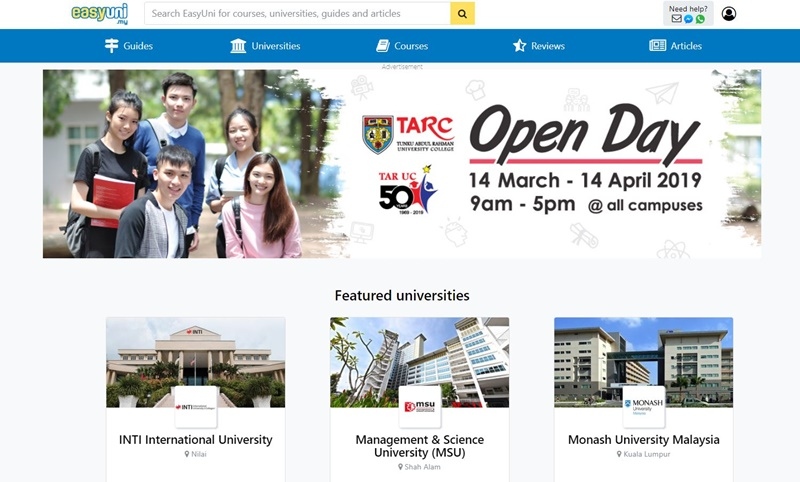Open the email help icon
The width and height of the screenshot is (800, 482).
click(677, 19)
